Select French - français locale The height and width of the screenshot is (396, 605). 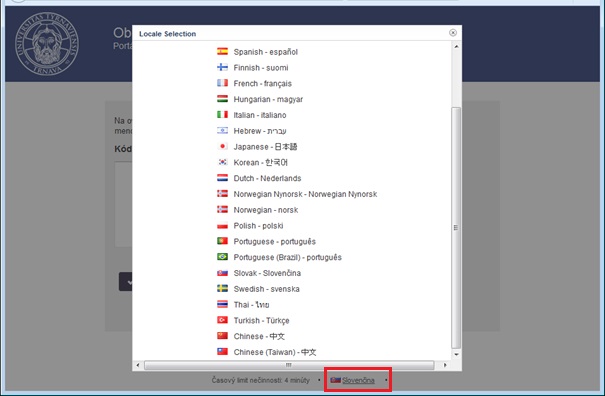(262, 83)
